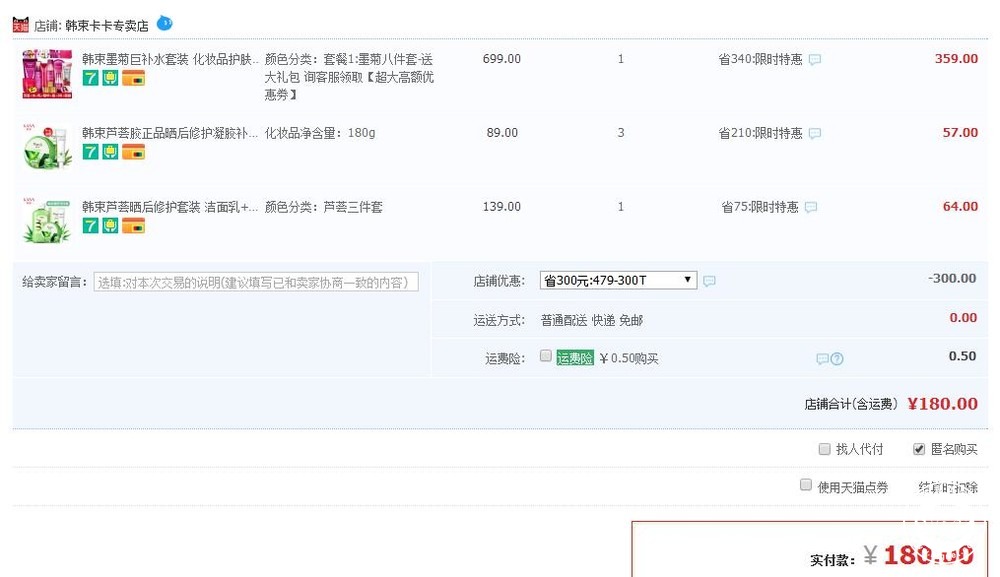1000x577 pixels.
Task: Click the credit card badge under 韩束墨菊巨补水套装
Action: tap(133, 78)
